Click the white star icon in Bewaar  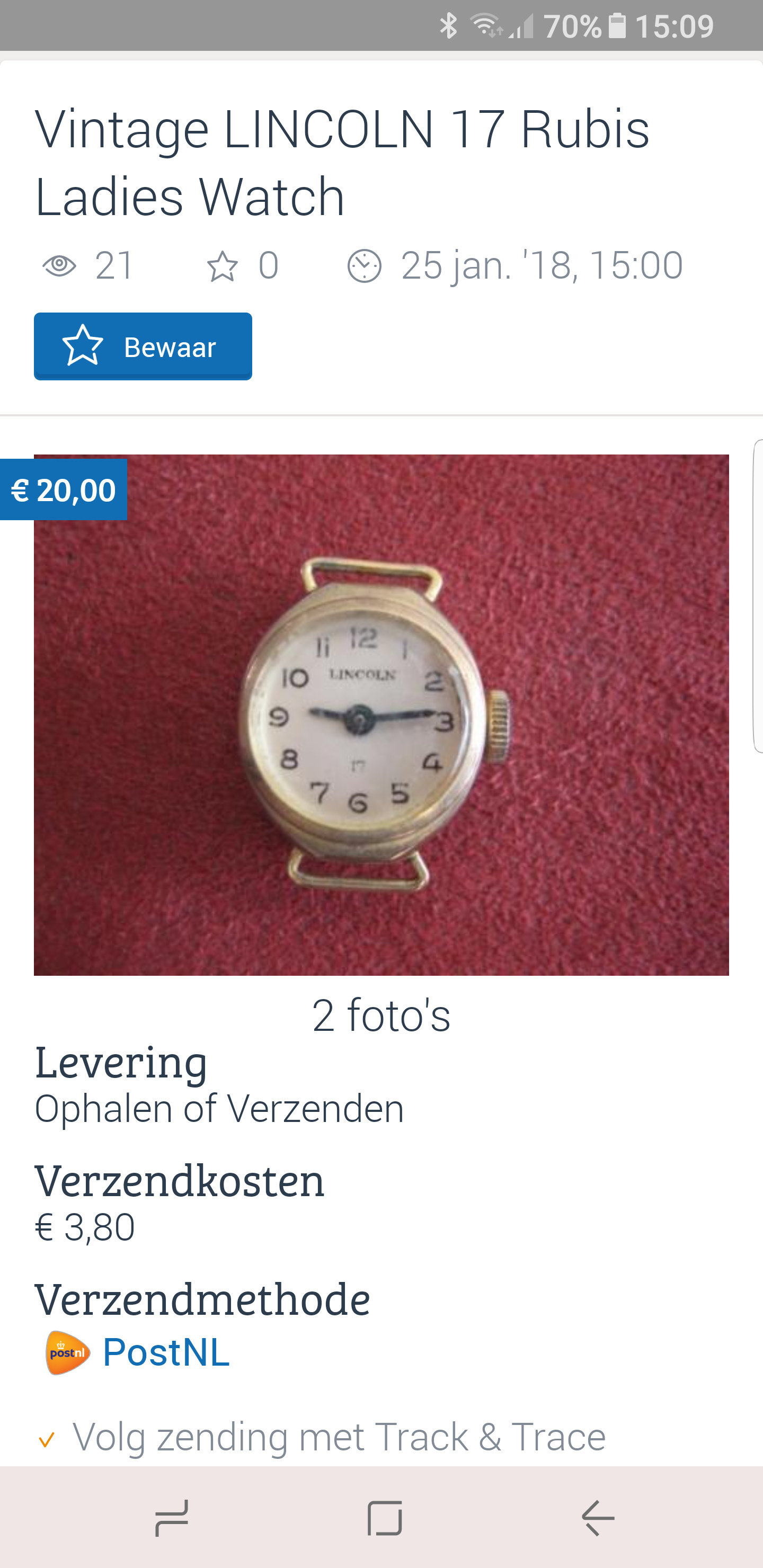[x=83, y=346]
